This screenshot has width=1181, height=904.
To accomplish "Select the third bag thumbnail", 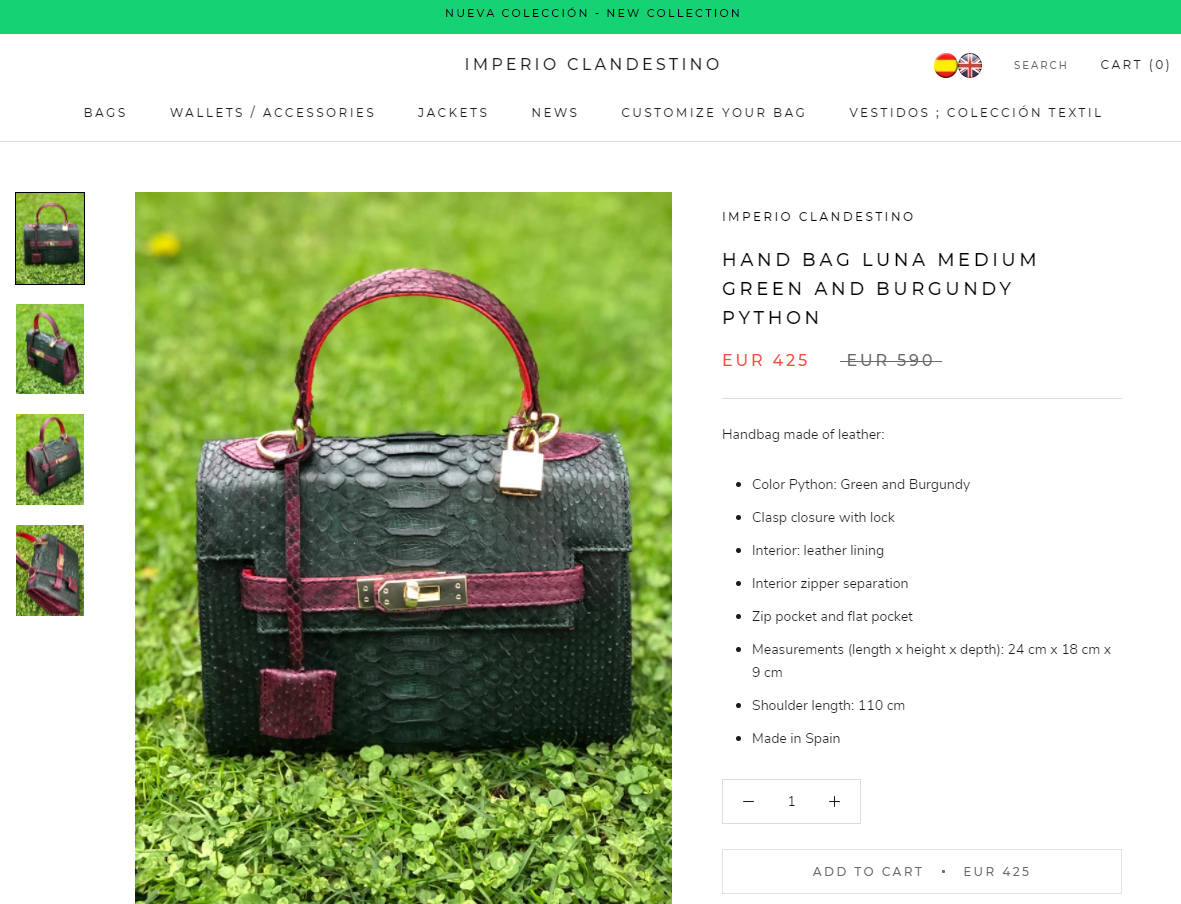I will pyautogui.click(x=50, y=460).
